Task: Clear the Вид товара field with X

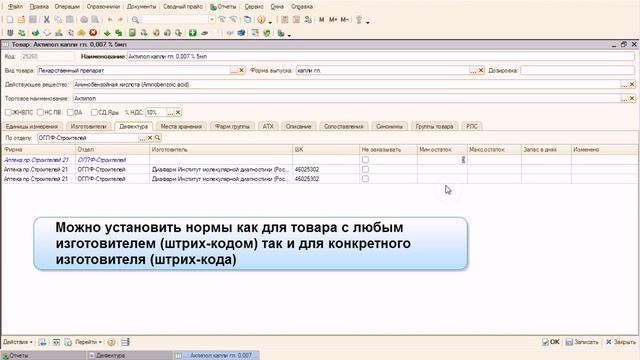Action: pyautogui.click(x=242, y=71)
